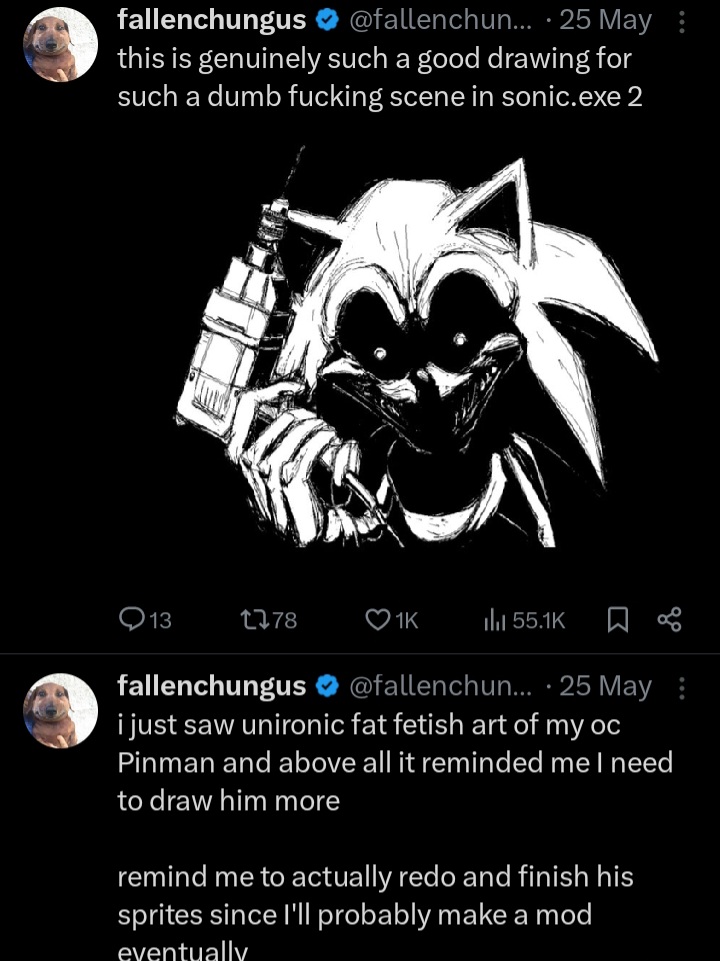Like the sonic.exe 2 drawing tweet
Screen dimensions: 720x961
click(x=377, y=621)
